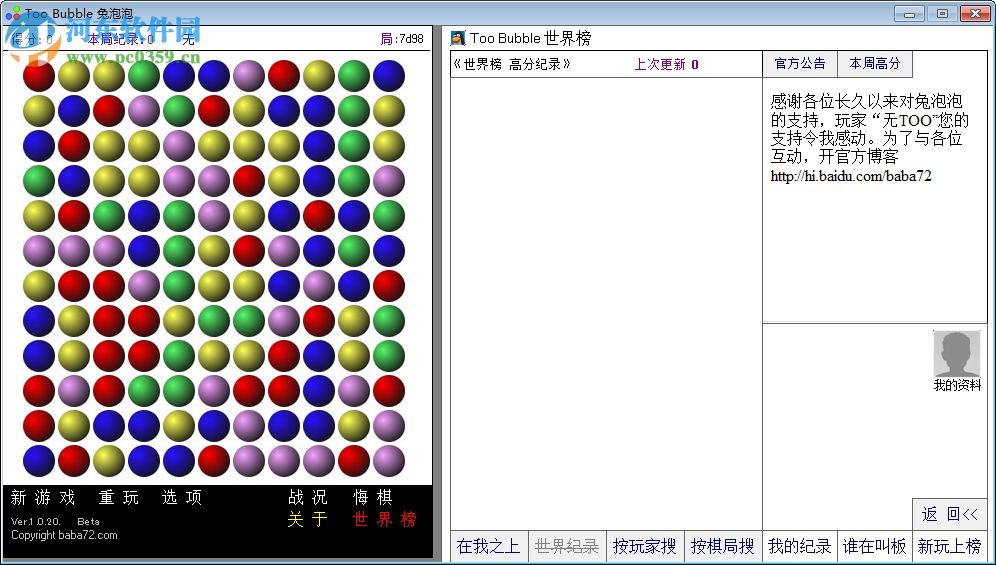Image resolution: width=996 pixels, height=565 pixels.
Task: Replay the board with 重玩
Action: coord(119,498)
